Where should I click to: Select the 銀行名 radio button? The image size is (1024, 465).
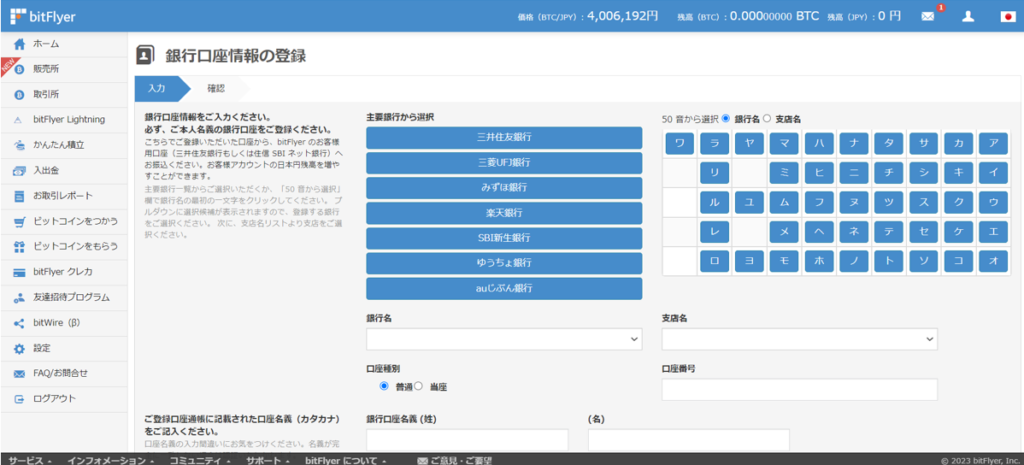726,118
